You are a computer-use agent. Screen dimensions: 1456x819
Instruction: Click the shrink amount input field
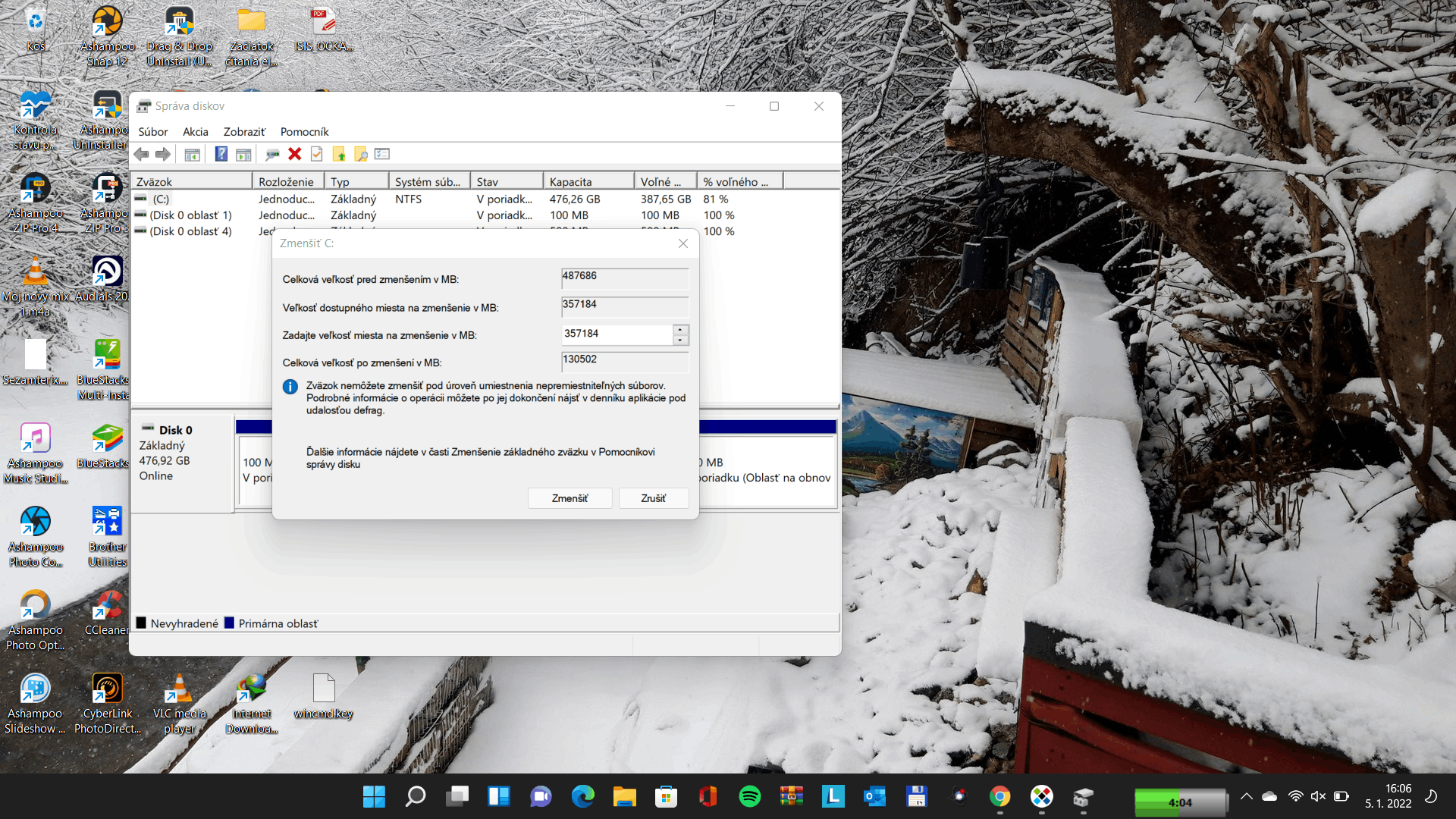(x=616, y=334)
